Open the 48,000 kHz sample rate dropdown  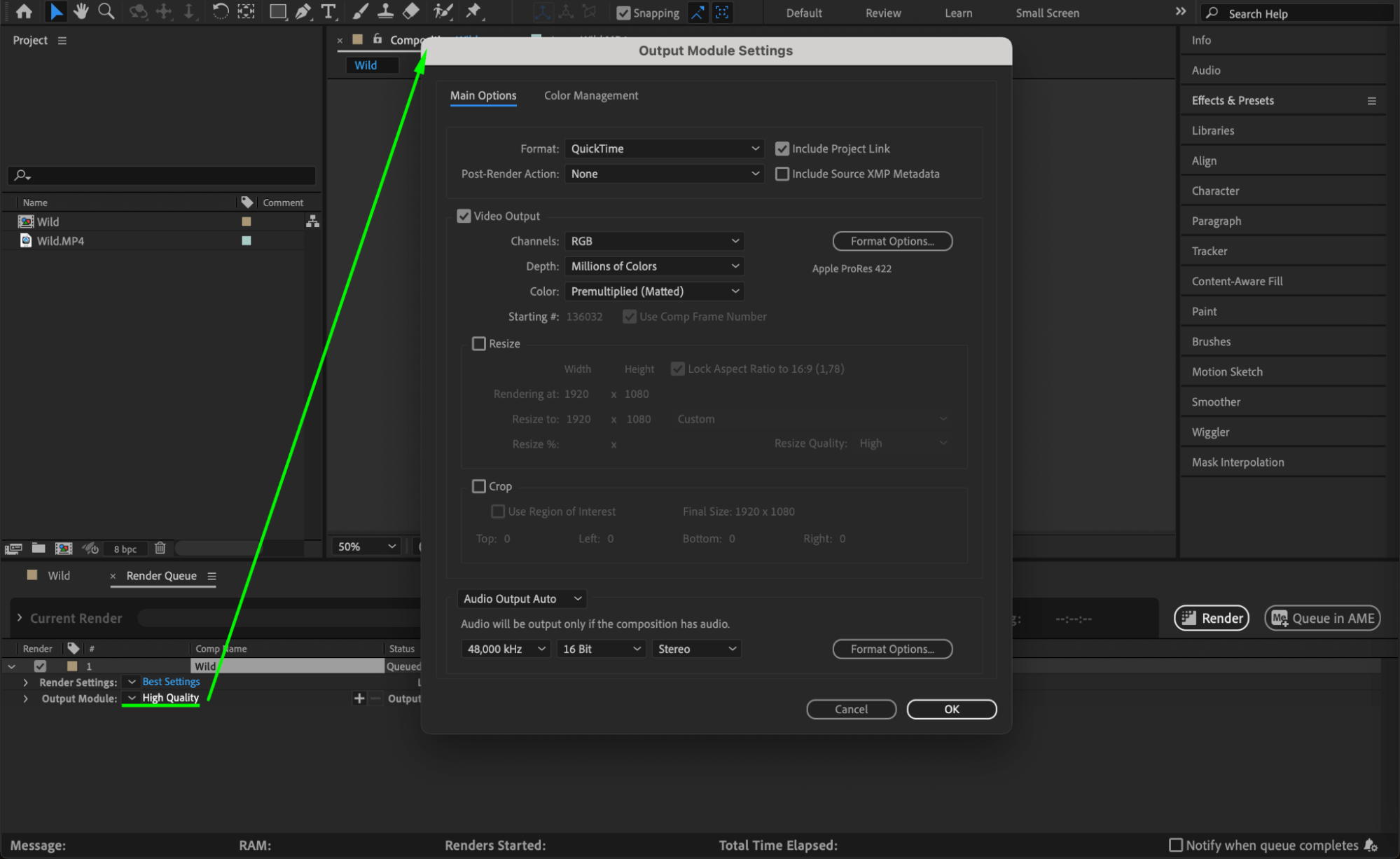[505, 649]
